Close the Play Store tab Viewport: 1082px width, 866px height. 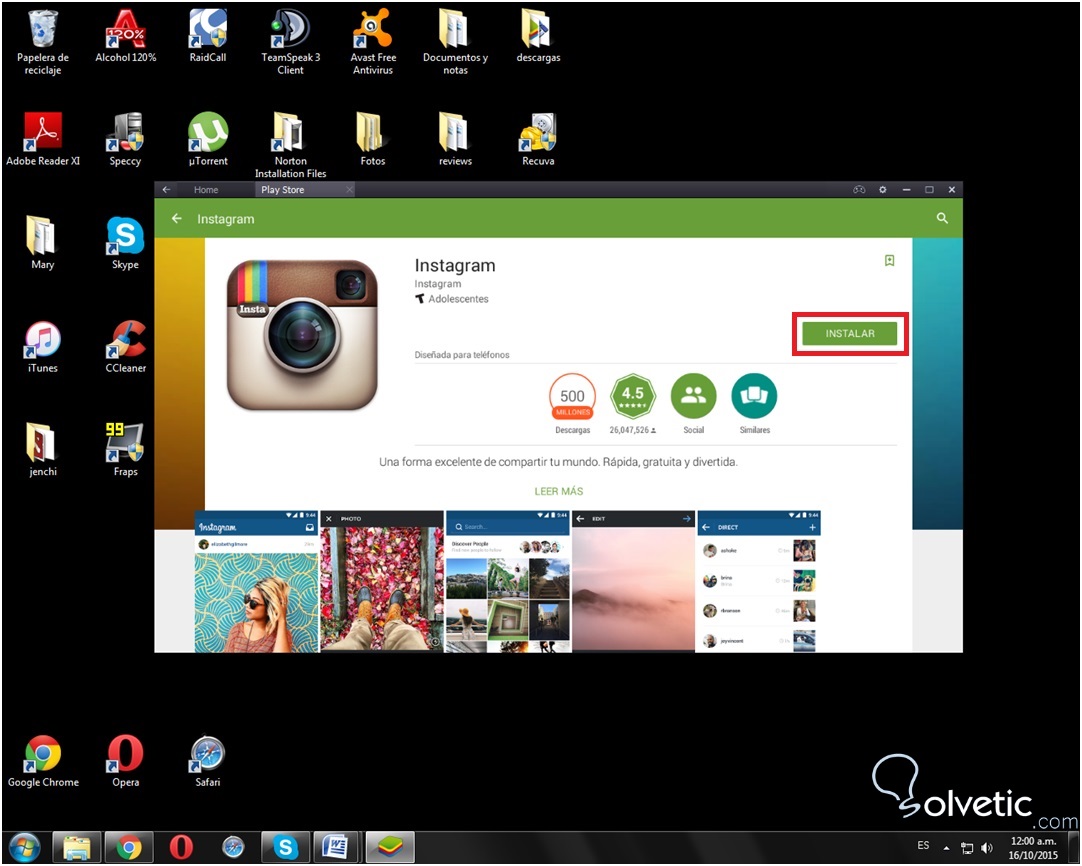pyautogui.click(x=349, y=189)
